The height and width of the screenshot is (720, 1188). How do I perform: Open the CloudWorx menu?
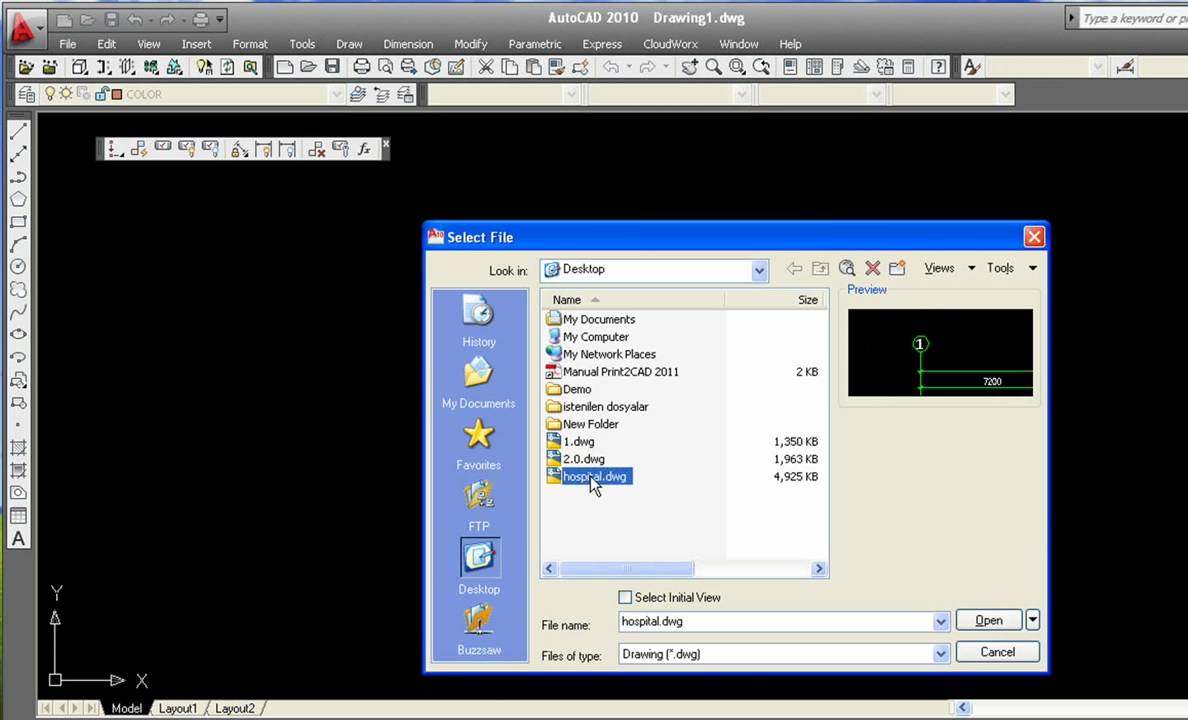671,44
